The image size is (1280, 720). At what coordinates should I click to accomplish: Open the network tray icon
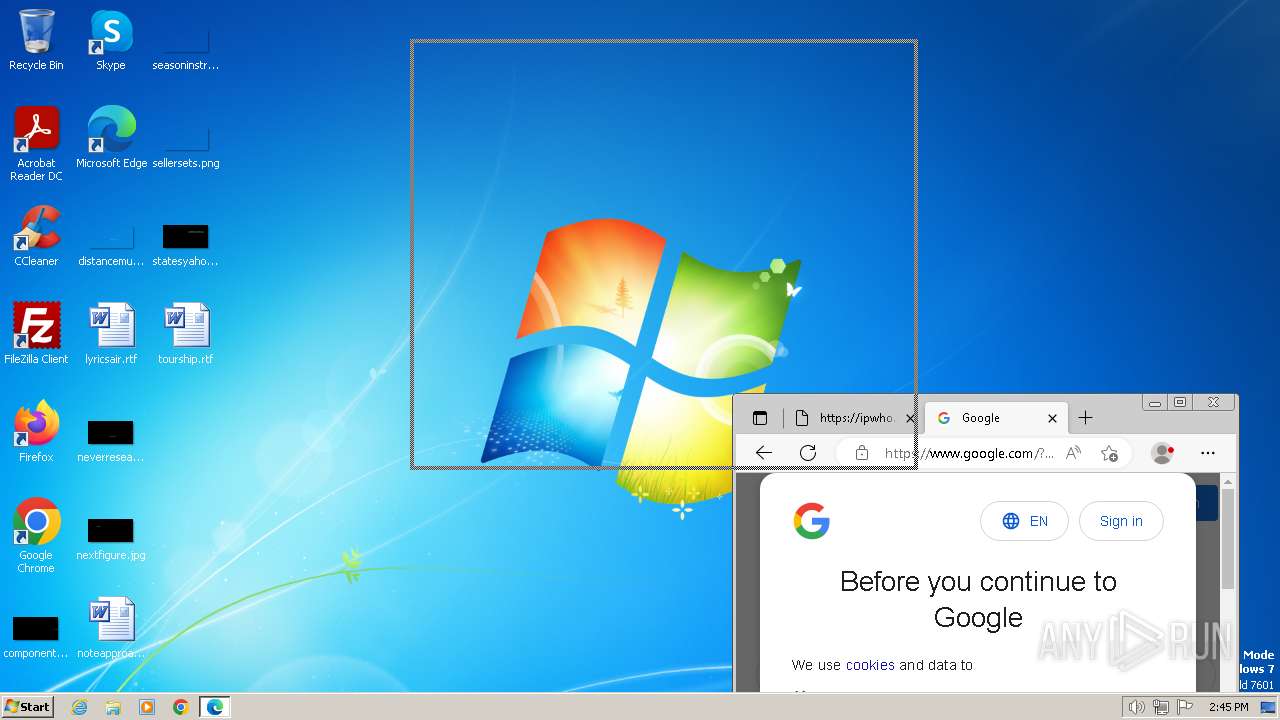(x=1161, y=707)
